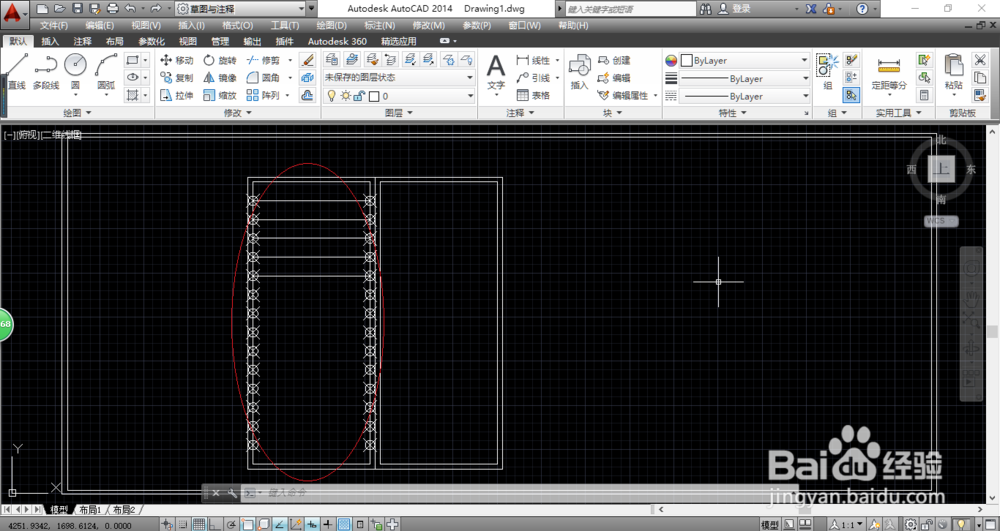Click the Group (组) tool
This screenshot has height=531, width=1000.
[828, 71]
